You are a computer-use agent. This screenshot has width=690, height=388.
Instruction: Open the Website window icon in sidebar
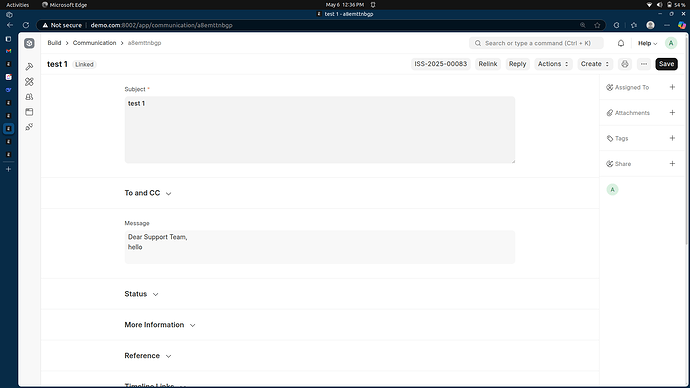tap(29, 112)
